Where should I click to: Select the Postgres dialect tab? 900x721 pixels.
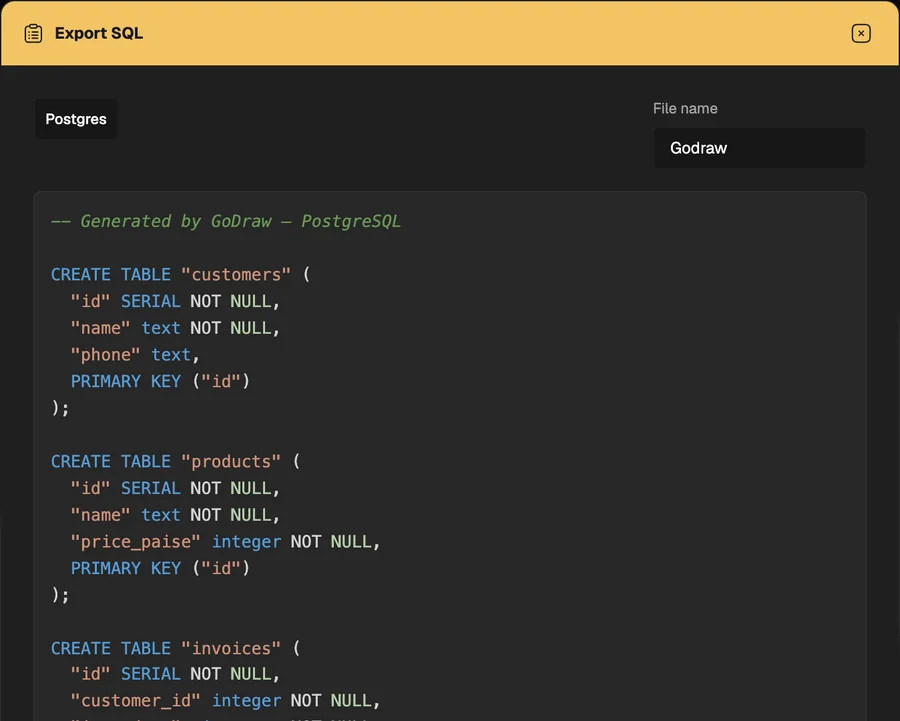tap(76, 119)
